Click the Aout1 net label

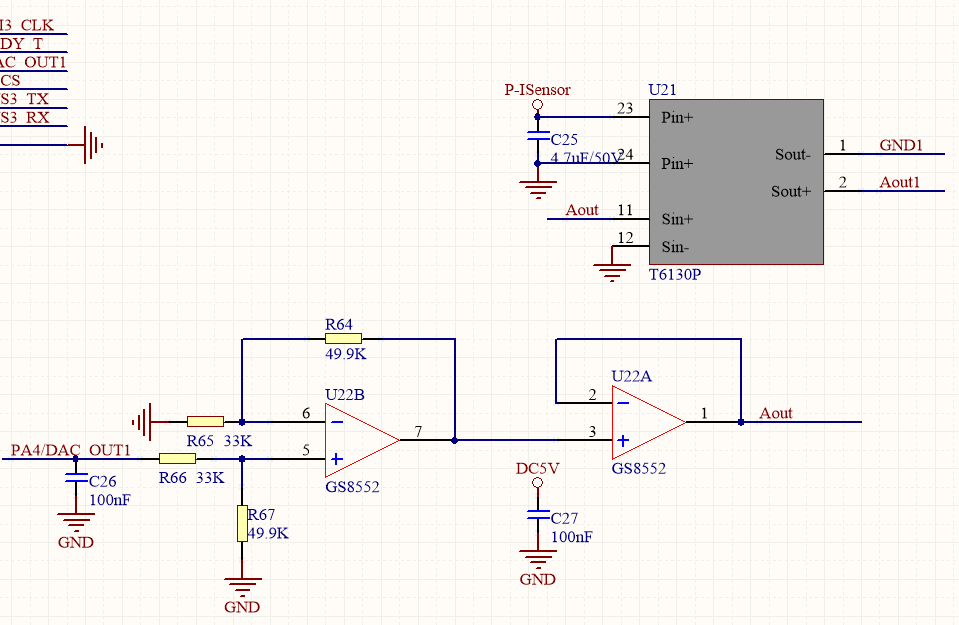click(x=900, y=182)
